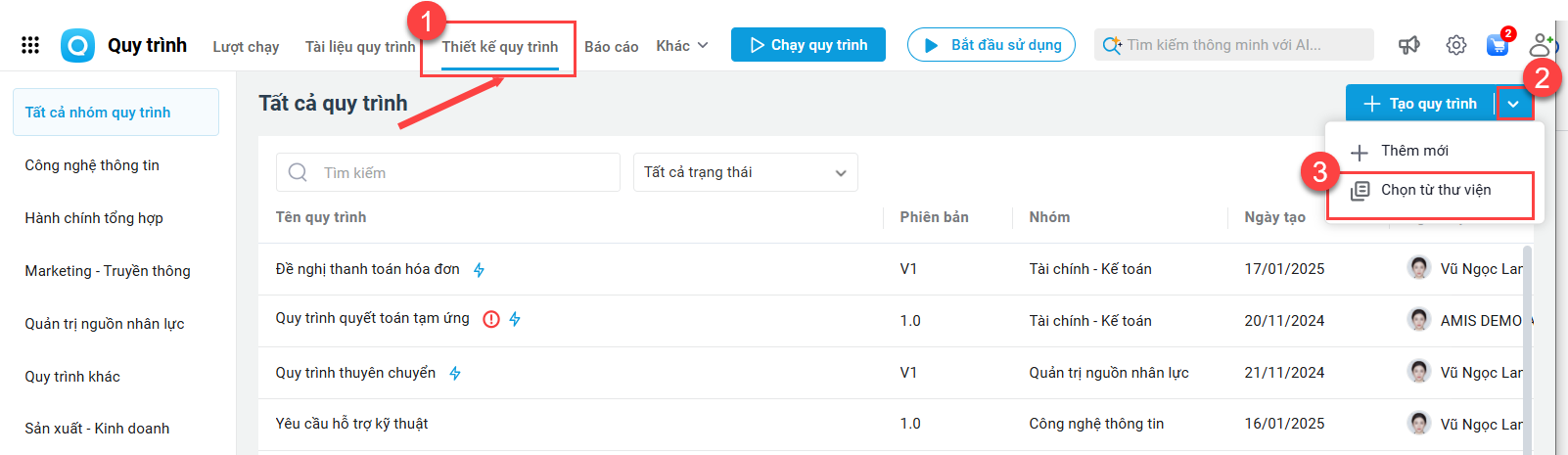Select the Công nghệ thông tin group
Image resolution: width=1568 pixels, height=455 pixels.
click(92, 165)
